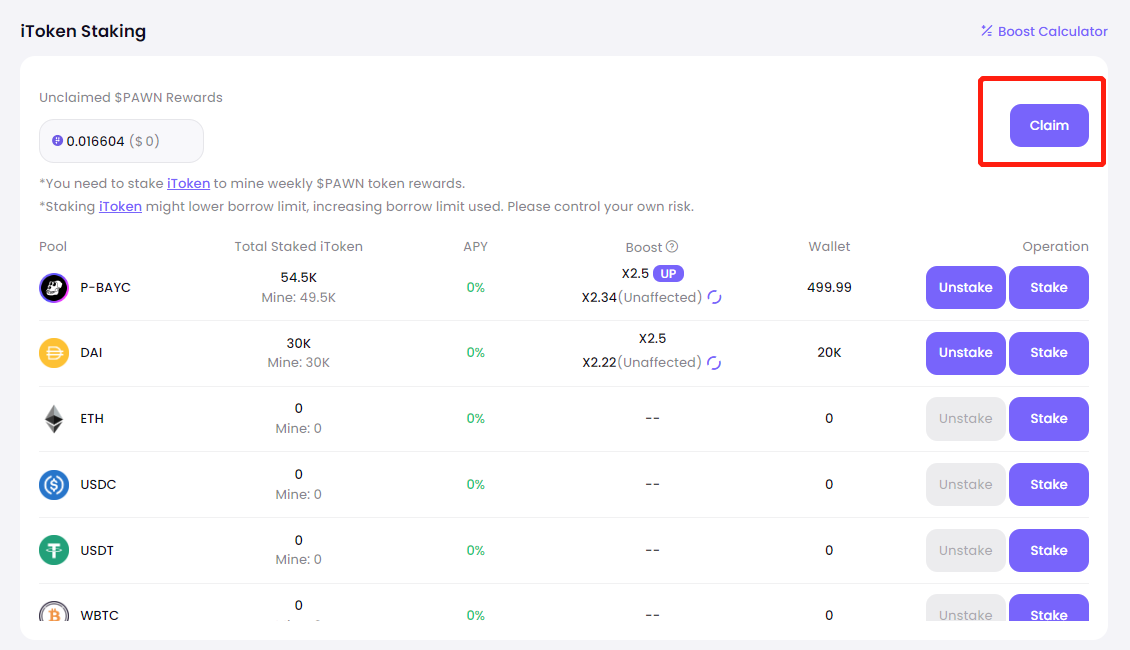This screenshot has width=1130, height=650.
Task: Claim unclaimed $PAWN rewards
Action: pos(1049,126)
